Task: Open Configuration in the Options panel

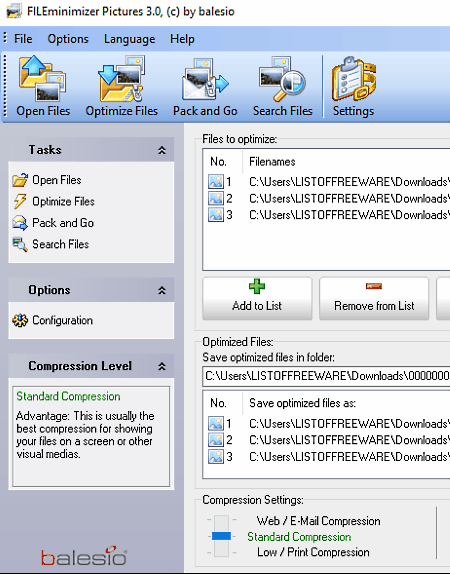Action: (x=62, y=320)
